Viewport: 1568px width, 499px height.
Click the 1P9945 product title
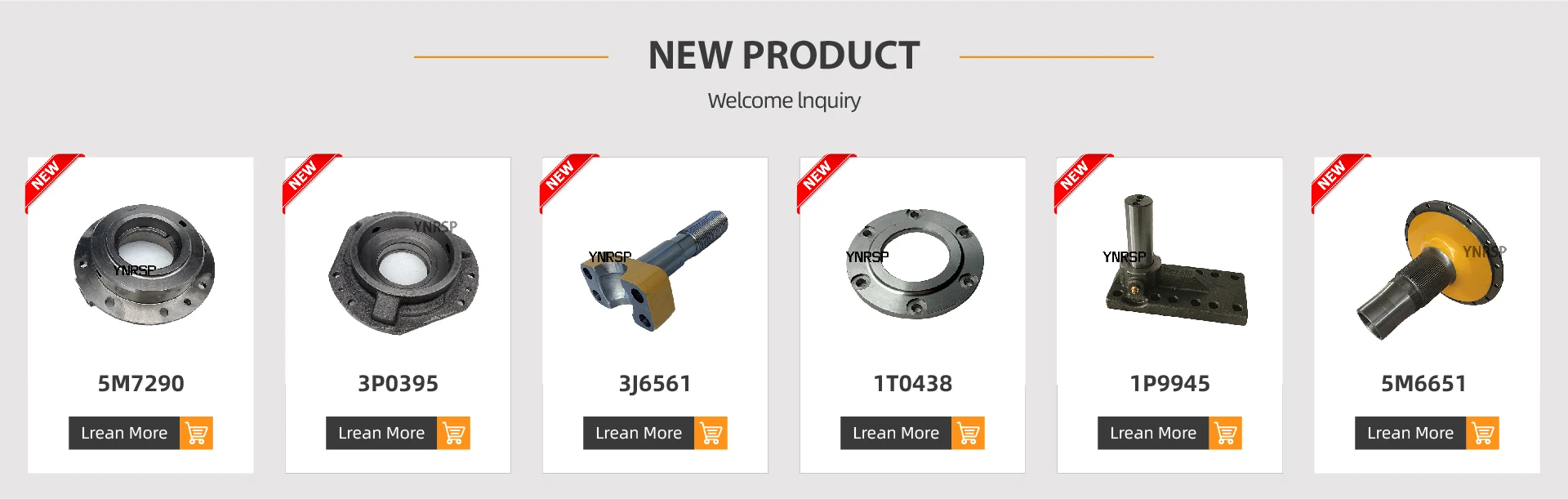pos(1169,383)
